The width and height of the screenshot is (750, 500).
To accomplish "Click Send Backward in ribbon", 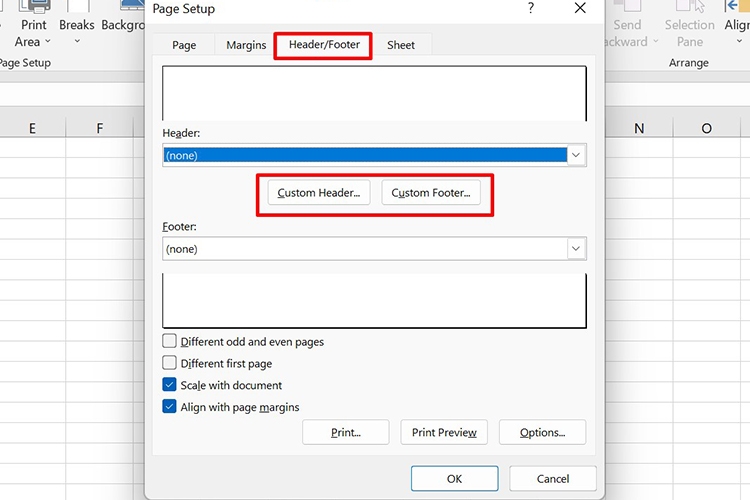I will pos(630,26).
